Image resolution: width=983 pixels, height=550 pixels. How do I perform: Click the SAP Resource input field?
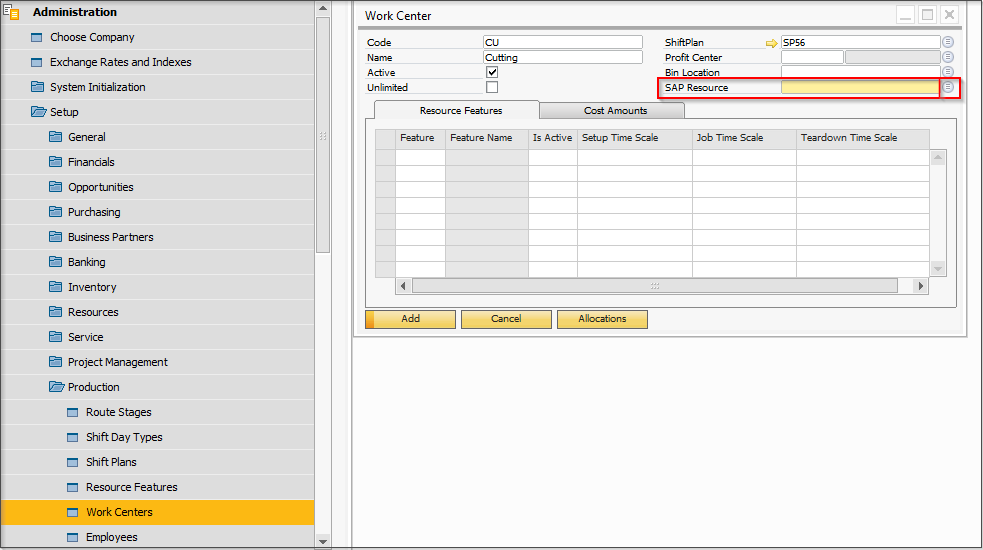pos(859,88)
